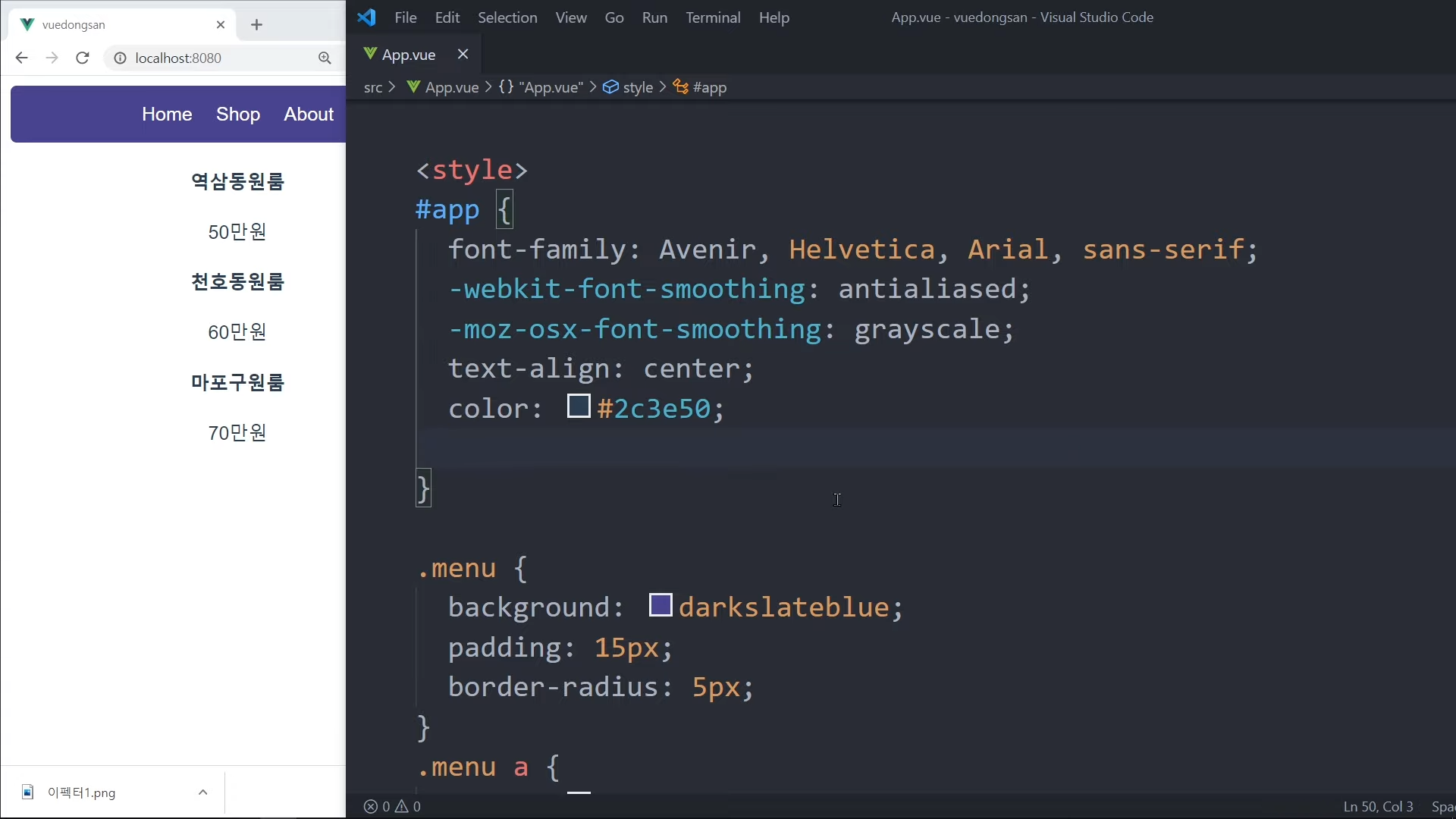Click the browser back arrow
The height and width of the screenshot is (819, 1456).
click(x=21, y=58)
